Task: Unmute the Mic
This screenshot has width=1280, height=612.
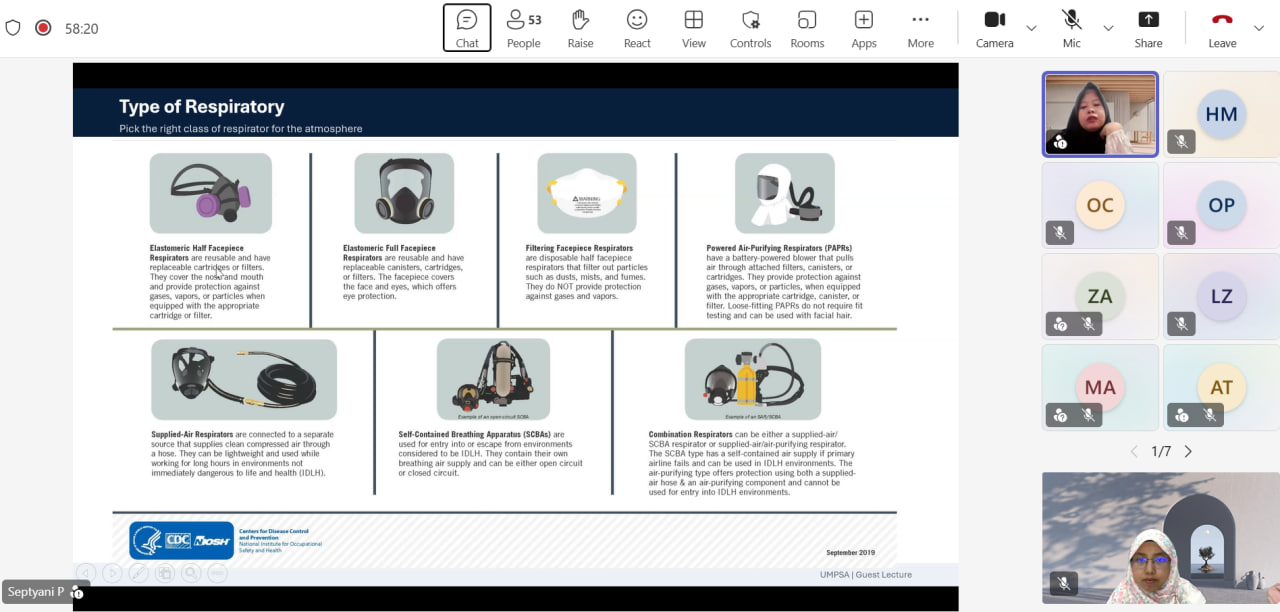Action: point(1071,28)
